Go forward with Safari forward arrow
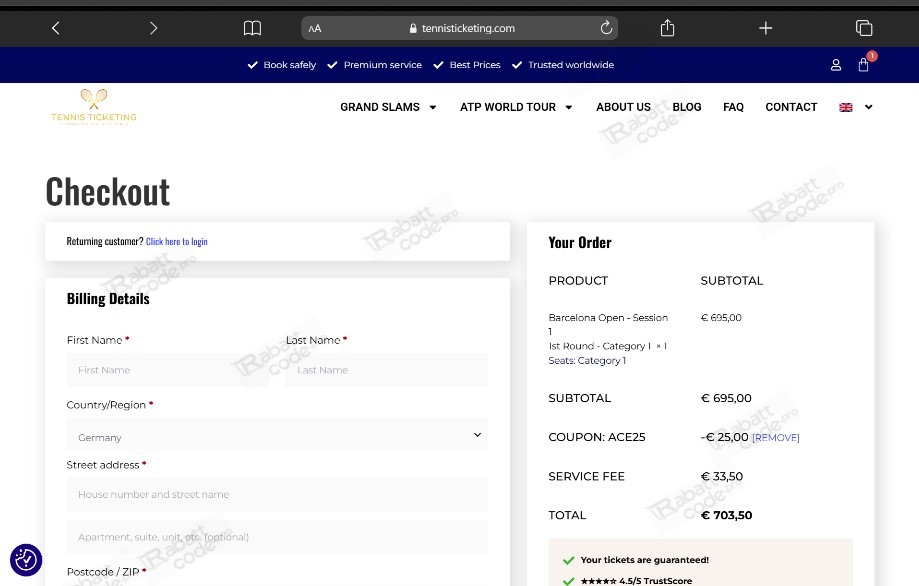This screenshot has height=586, width=919. point(154,28)
